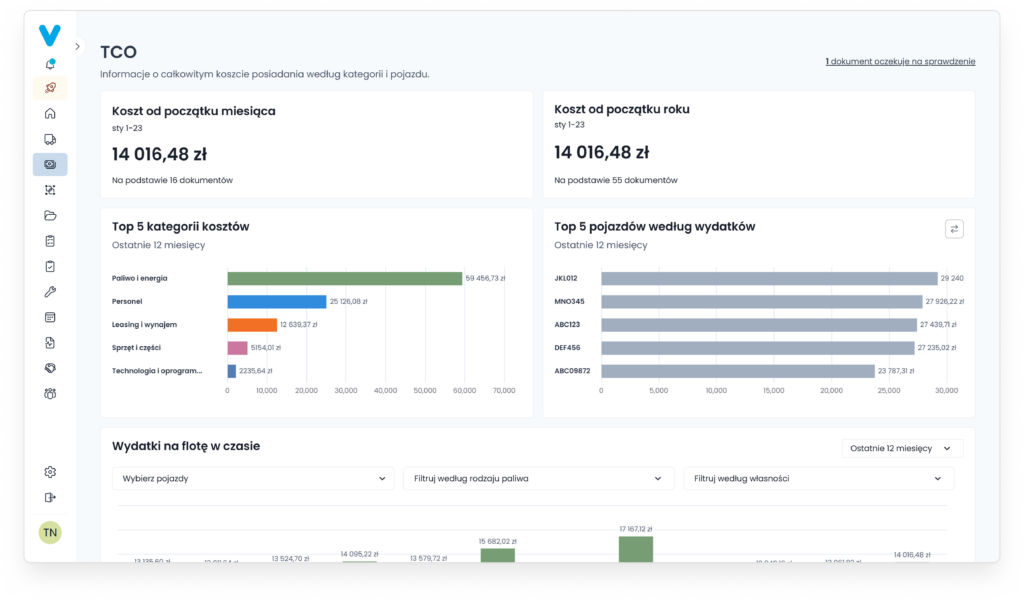Select the highlighted TCO money icon
Viewport: 1024px width, 600px height.
pos(50,165)
